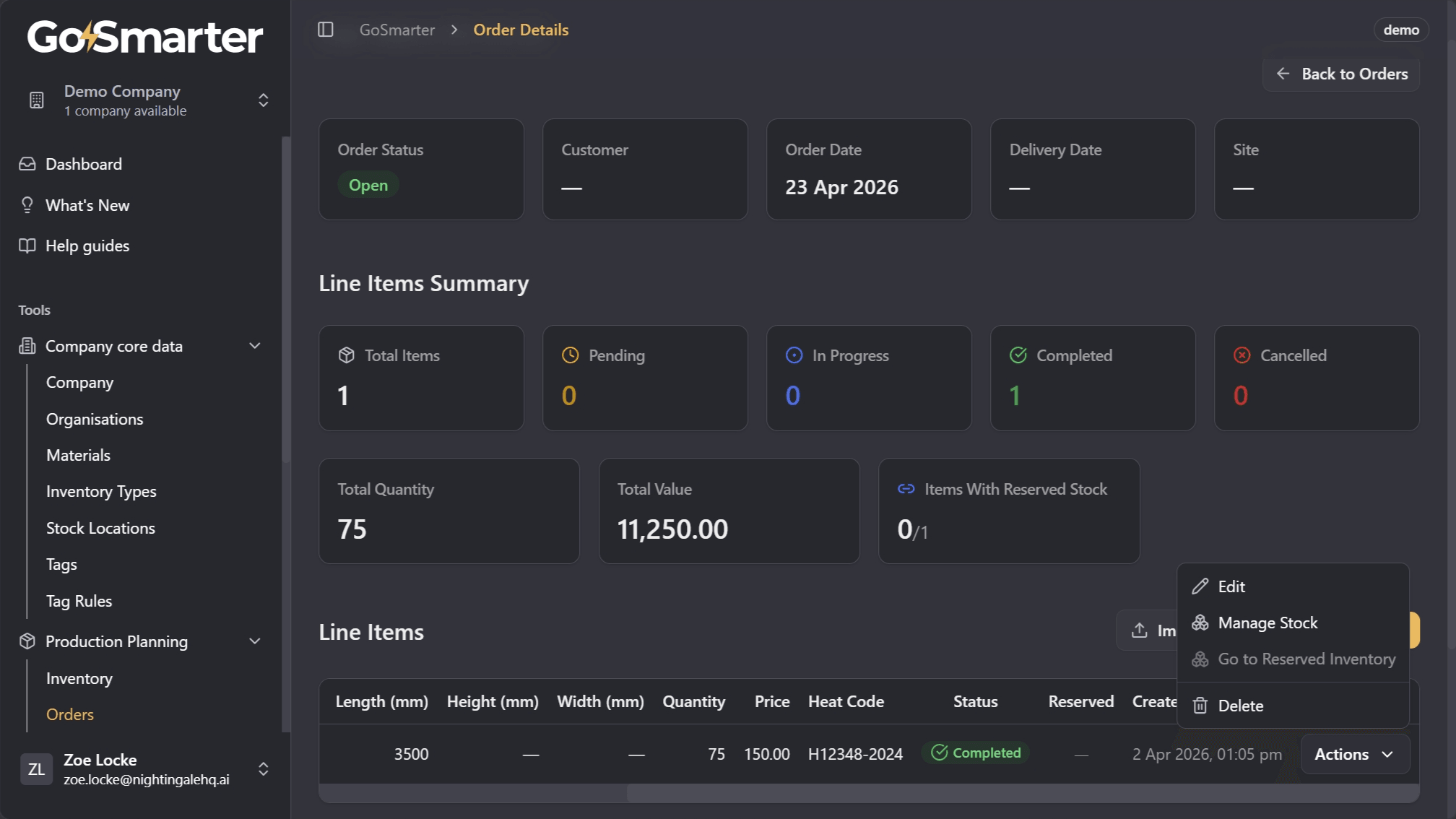The height and width of the screenshot is (819, 1456).
Task: Click the Open status badge
Action: coord(368,185)
